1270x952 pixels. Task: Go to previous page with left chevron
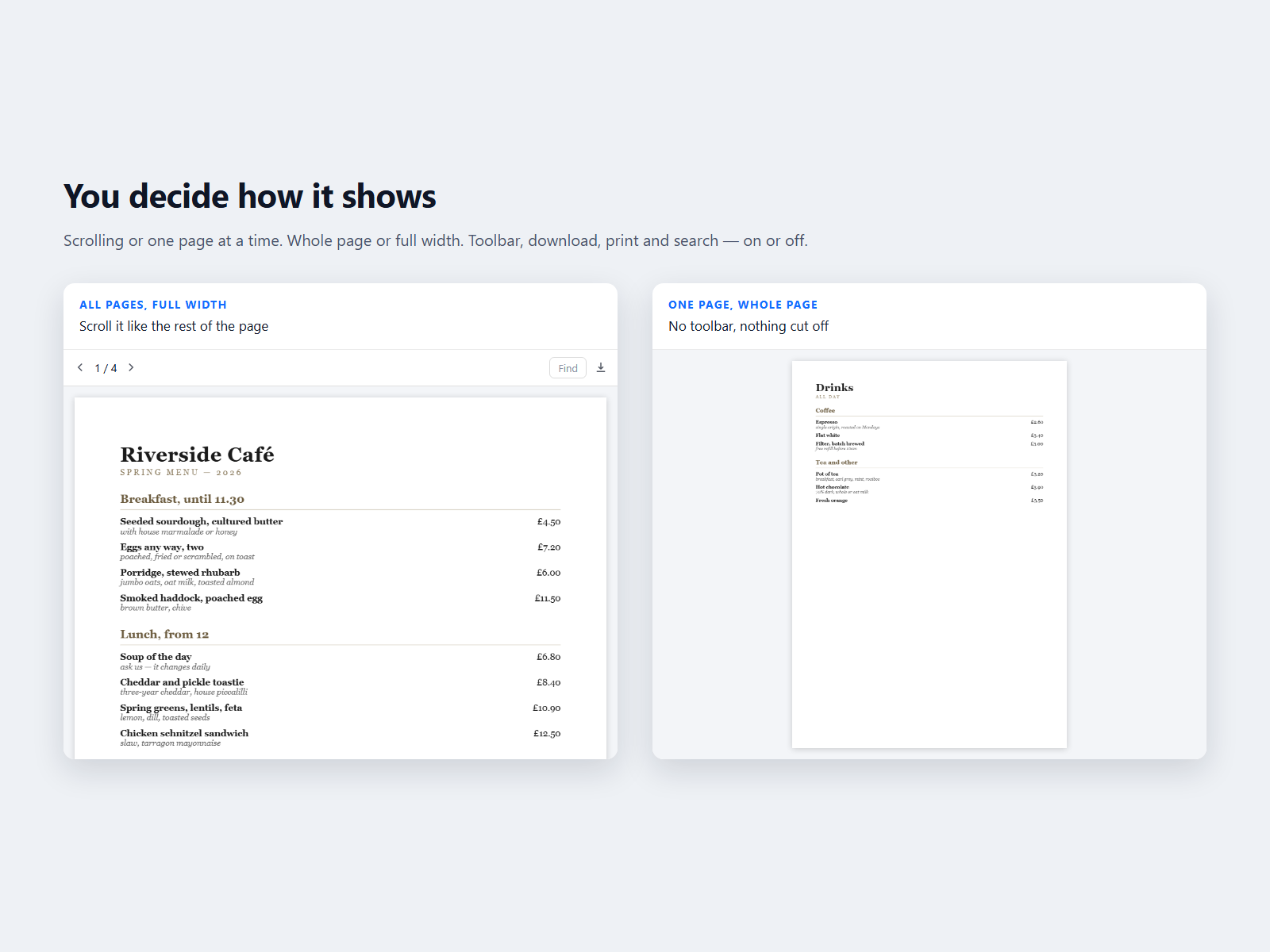click(x=80, y=367)
